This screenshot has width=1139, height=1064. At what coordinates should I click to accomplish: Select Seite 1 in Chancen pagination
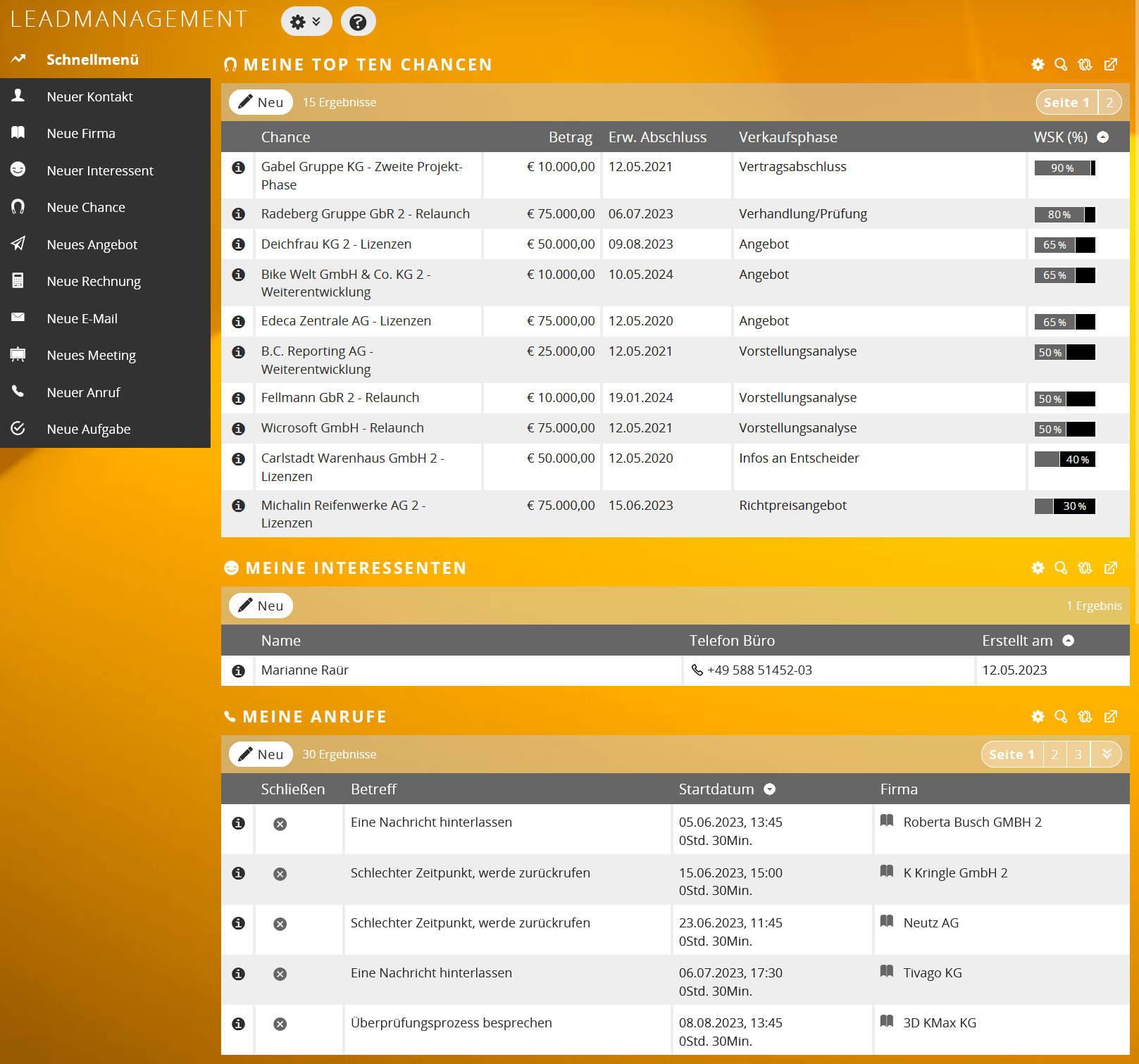pyautogui.click(x=1066, y=102)
